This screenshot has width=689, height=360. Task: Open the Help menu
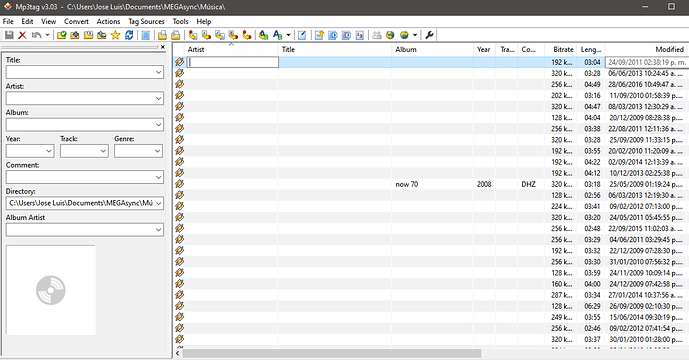tap(203, 21)
